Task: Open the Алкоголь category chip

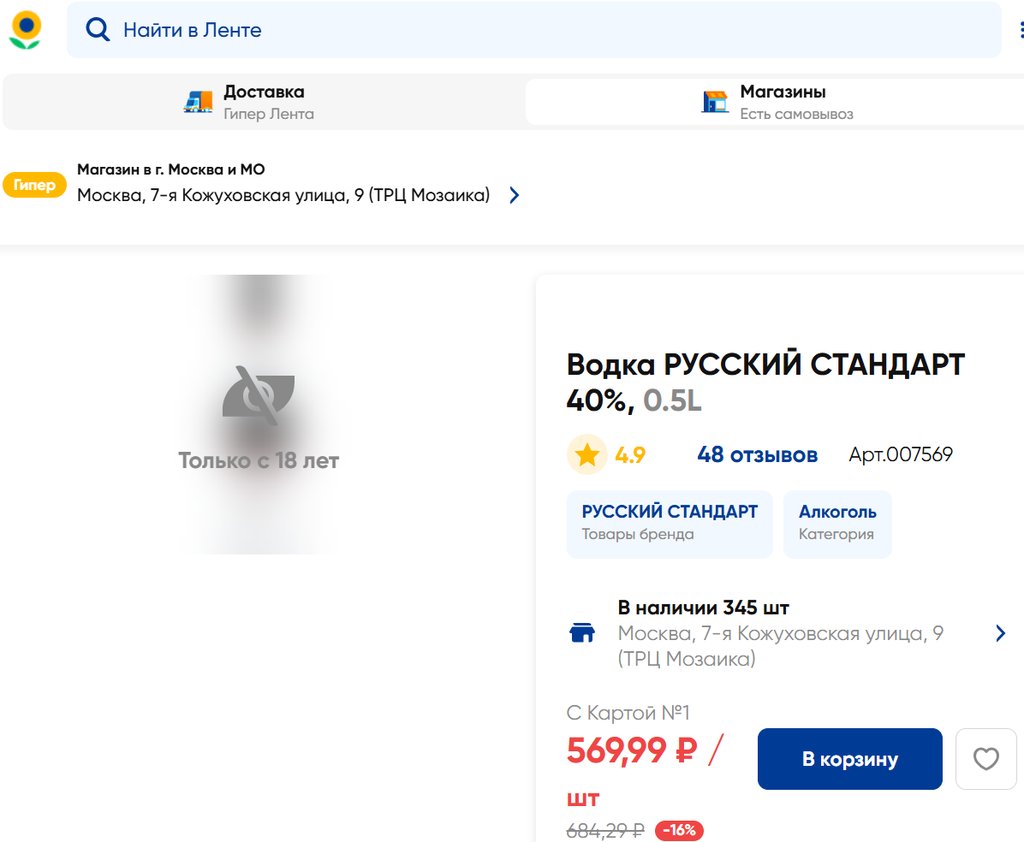Action: click(837, 523)
